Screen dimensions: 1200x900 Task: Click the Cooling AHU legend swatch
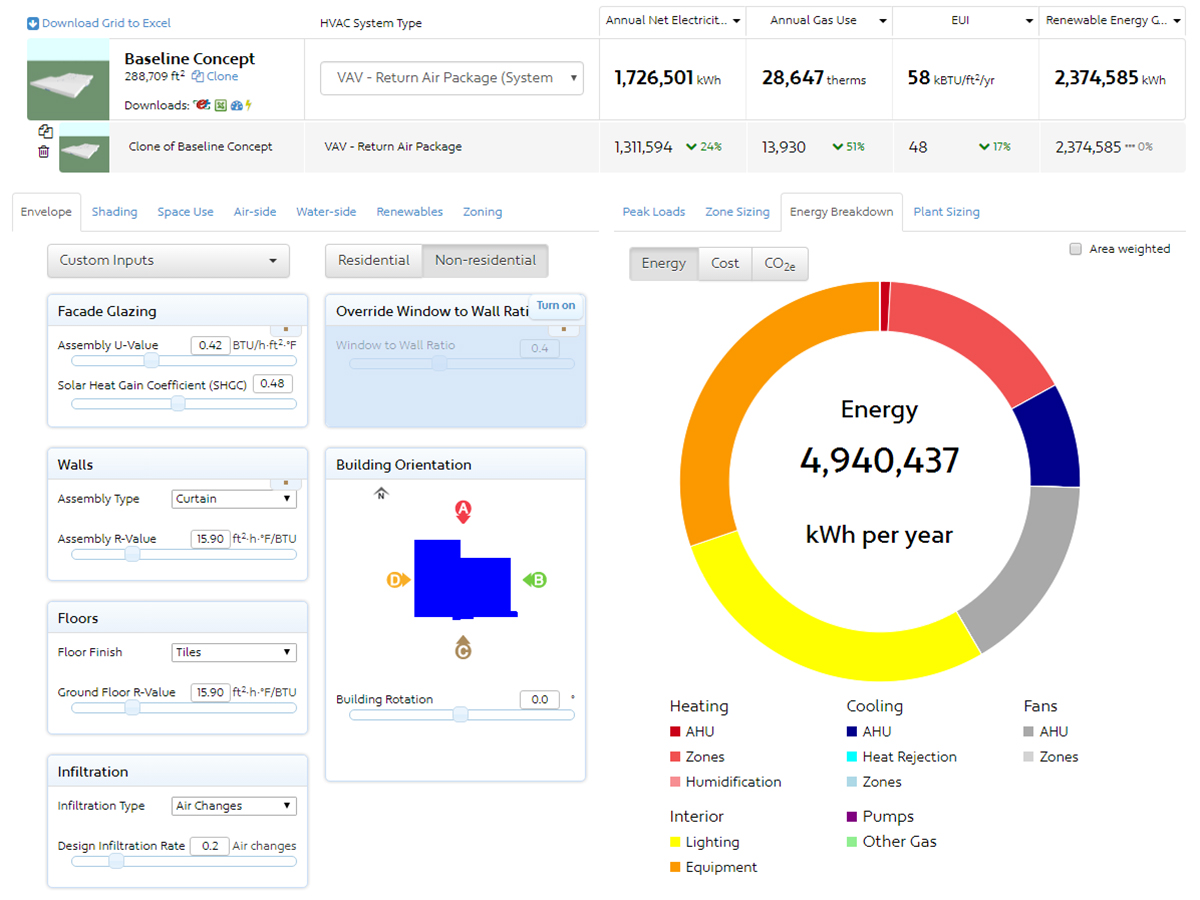[852, 732]
